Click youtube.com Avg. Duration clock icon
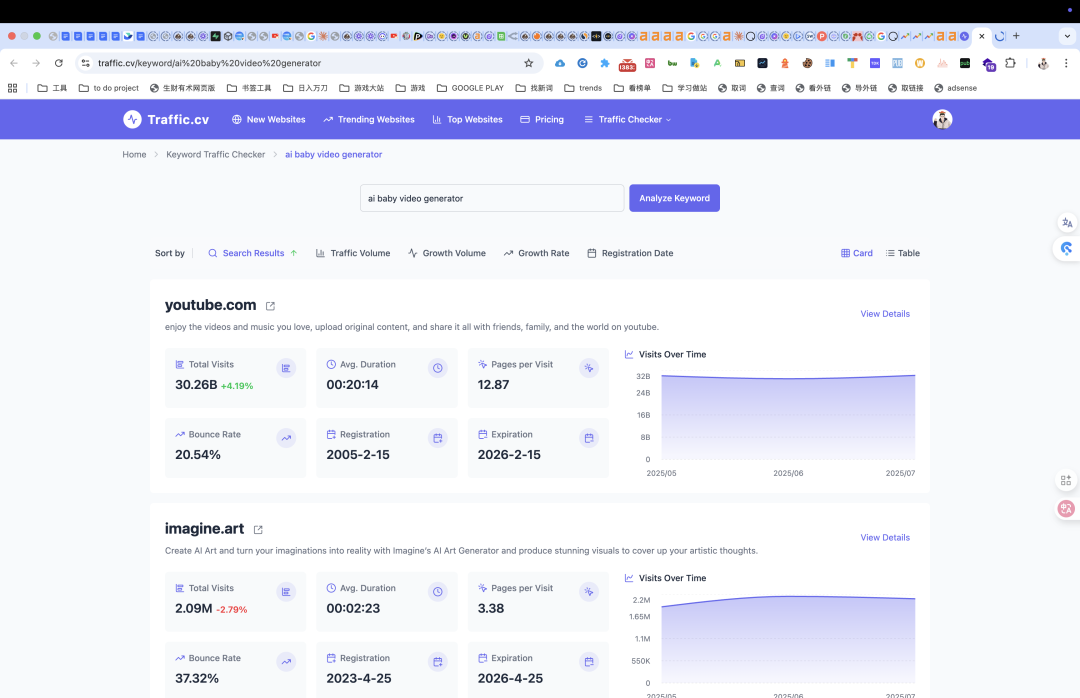Viewport: 1080px width, 698px height. (x=437, y=368)
